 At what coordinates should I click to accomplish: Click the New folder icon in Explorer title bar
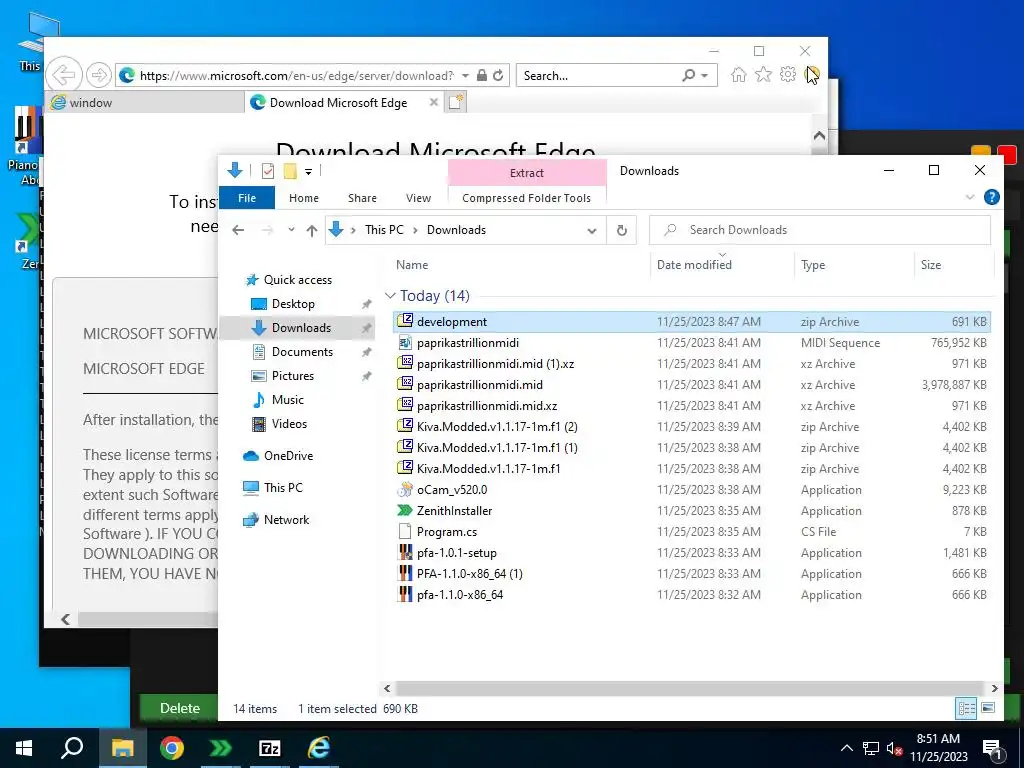tap(290, 171)
